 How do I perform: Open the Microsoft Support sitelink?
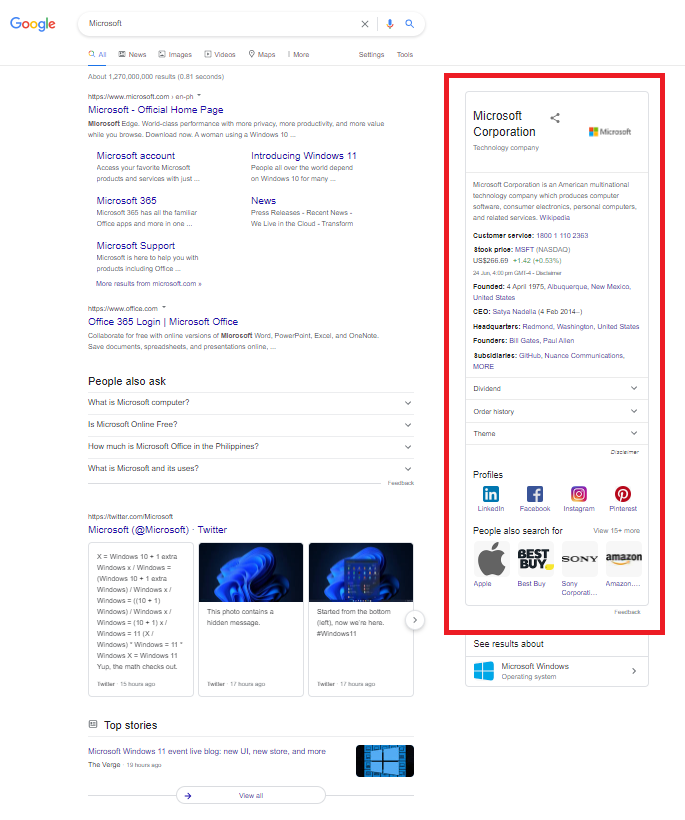(136, 246)
